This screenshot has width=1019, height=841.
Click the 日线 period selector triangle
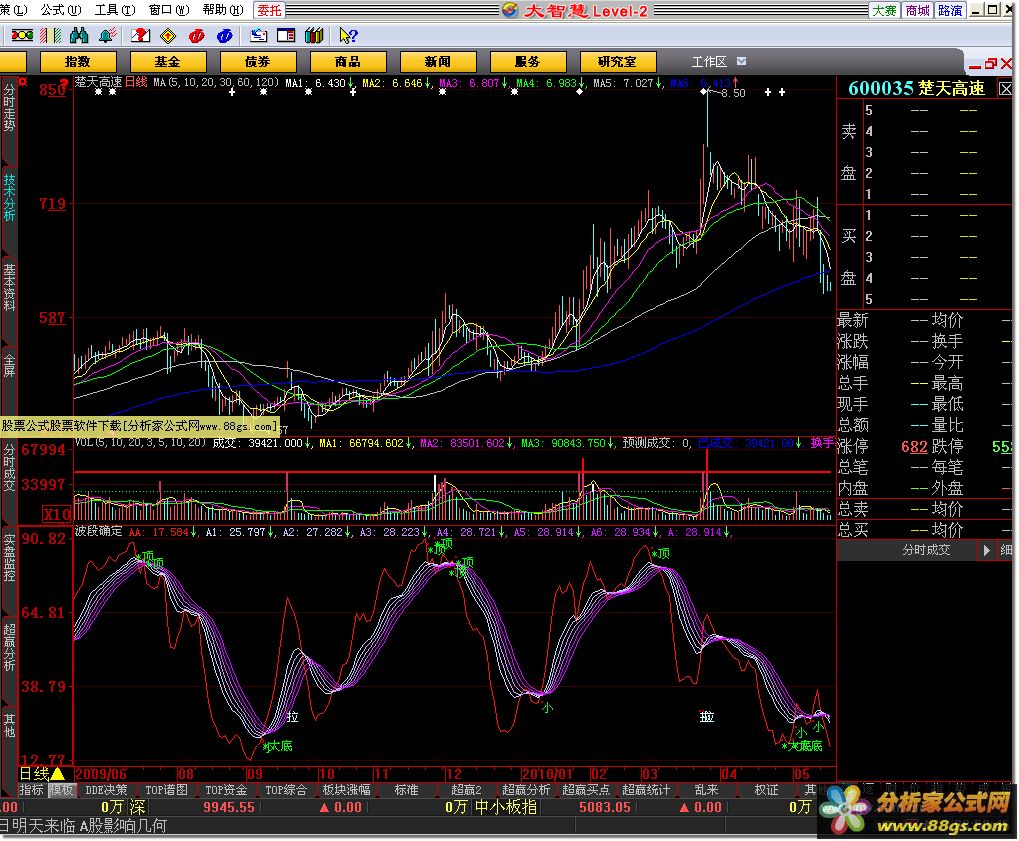click(x=57, y=774)
